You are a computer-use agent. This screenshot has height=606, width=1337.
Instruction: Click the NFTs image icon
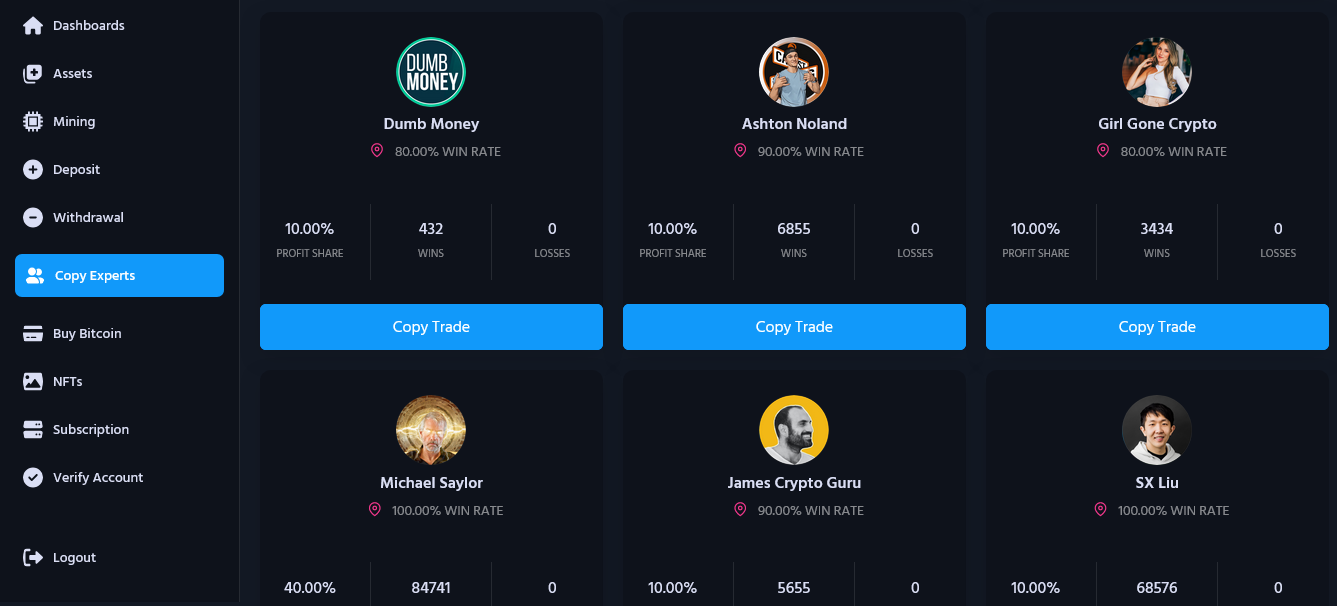click(33, 381)
